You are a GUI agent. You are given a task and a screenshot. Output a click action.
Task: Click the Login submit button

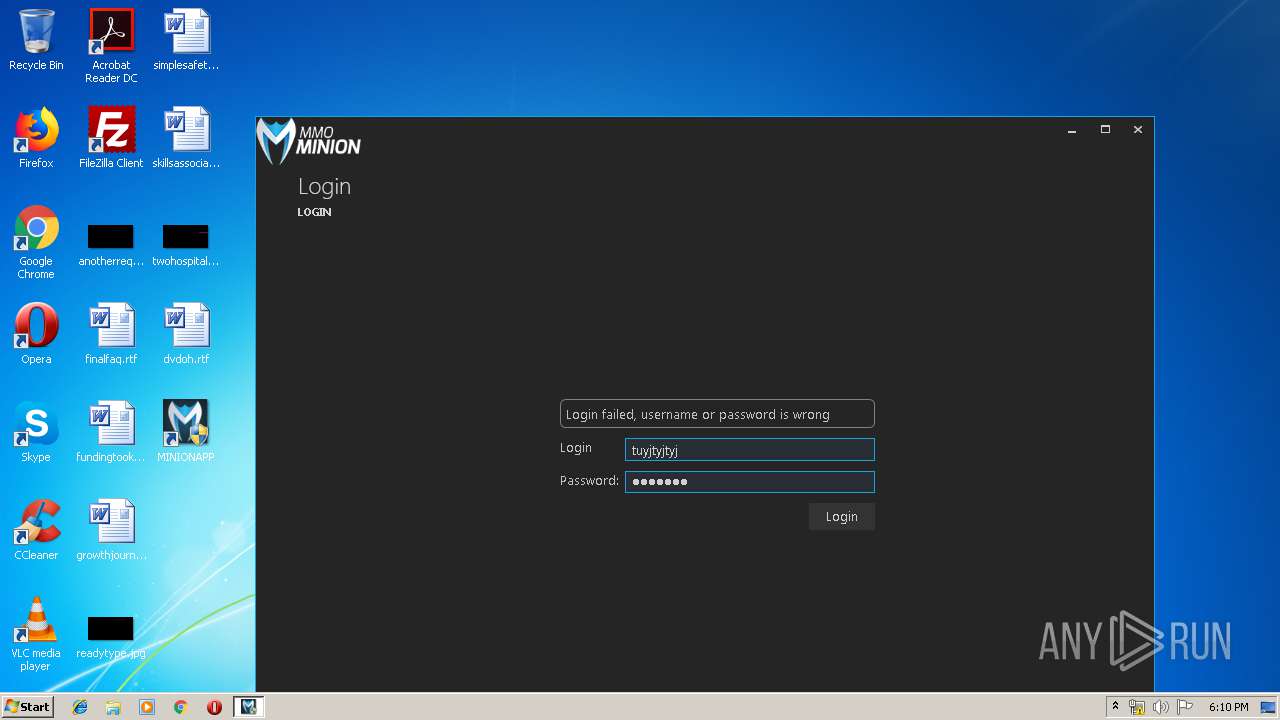coord(842,517)
